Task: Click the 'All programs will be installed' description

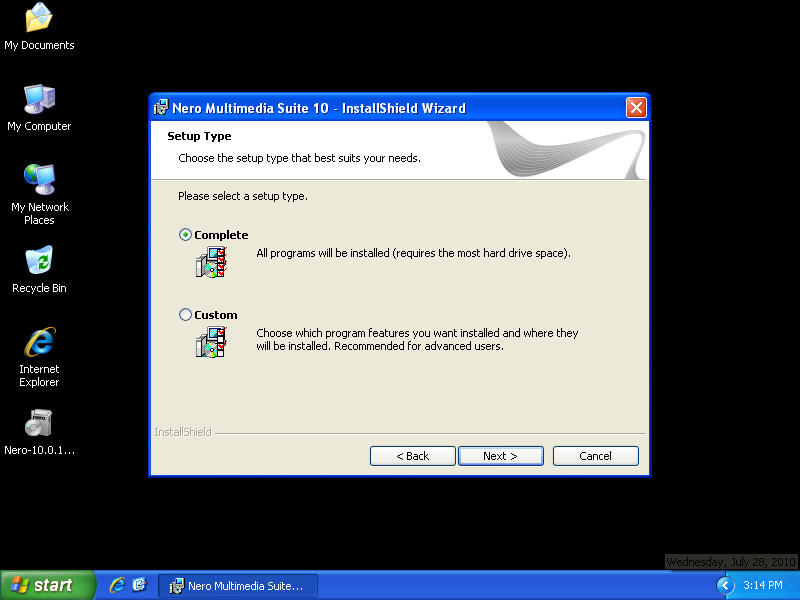Action: tap(413, 253)
